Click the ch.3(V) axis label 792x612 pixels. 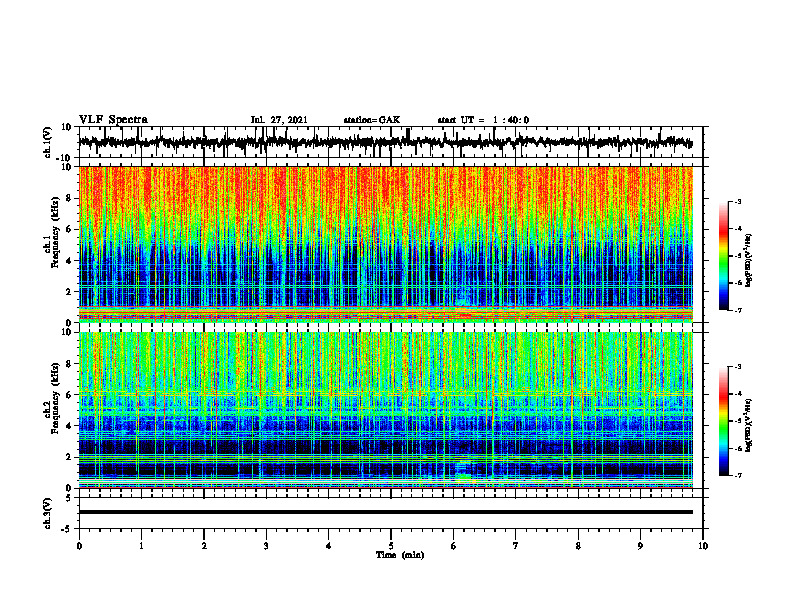point(48,513)
